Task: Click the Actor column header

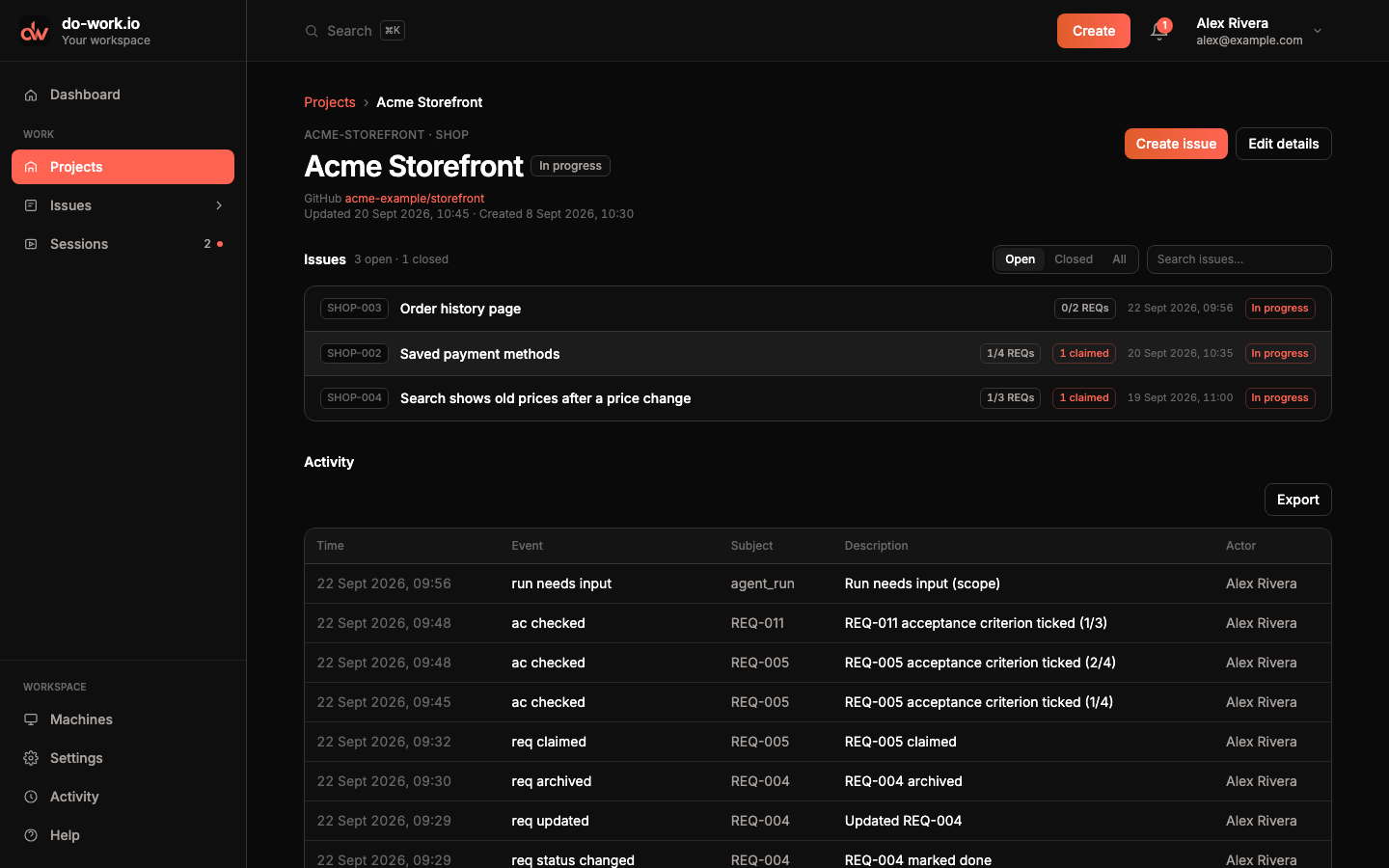Action: [x=1240, y=546]
